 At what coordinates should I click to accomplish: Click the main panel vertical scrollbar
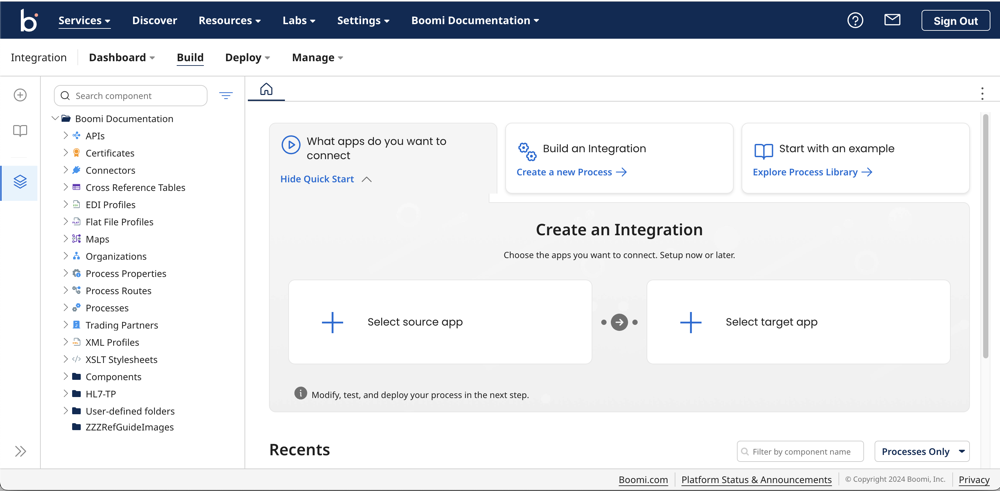(985, 236)
